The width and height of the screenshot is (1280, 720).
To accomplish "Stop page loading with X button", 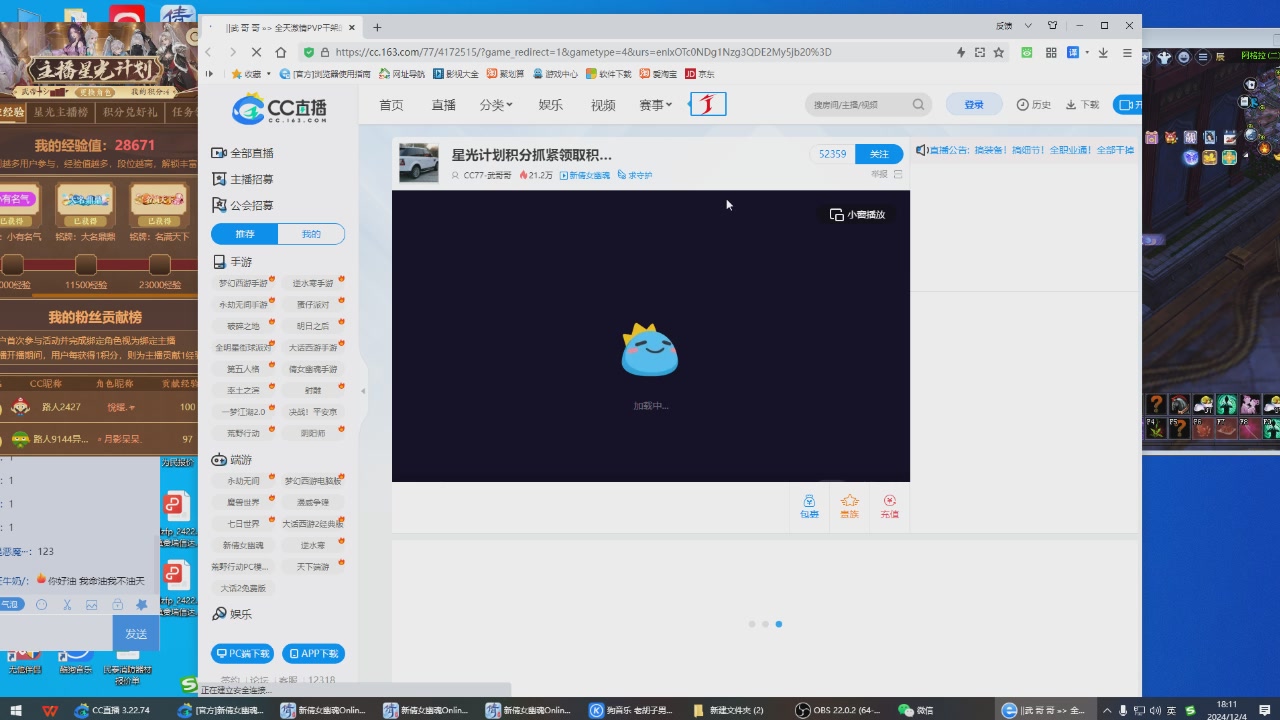I will point(256,52).
